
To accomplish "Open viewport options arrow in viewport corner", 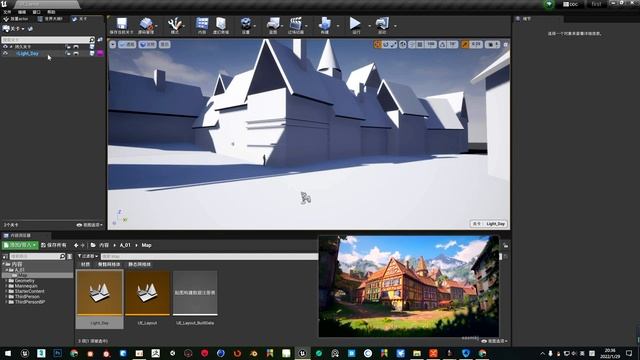I will coord(113,44).
